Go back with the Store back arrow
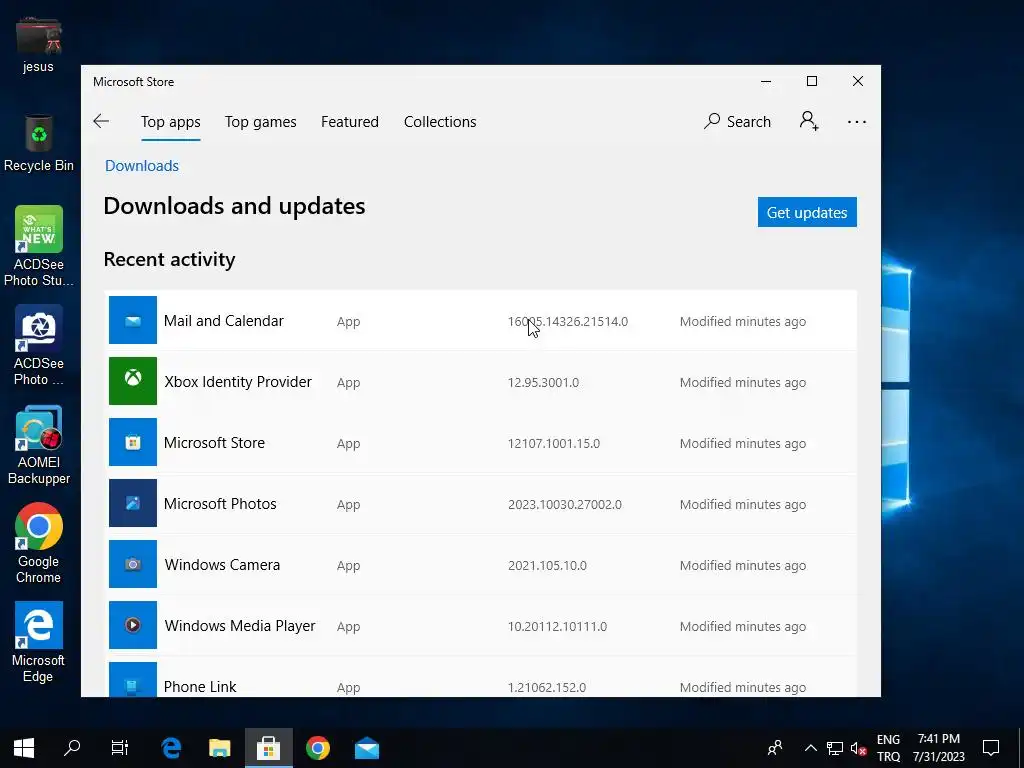Image resolution: width=1024 pixels, height=768 pixels. pos(101,121)
